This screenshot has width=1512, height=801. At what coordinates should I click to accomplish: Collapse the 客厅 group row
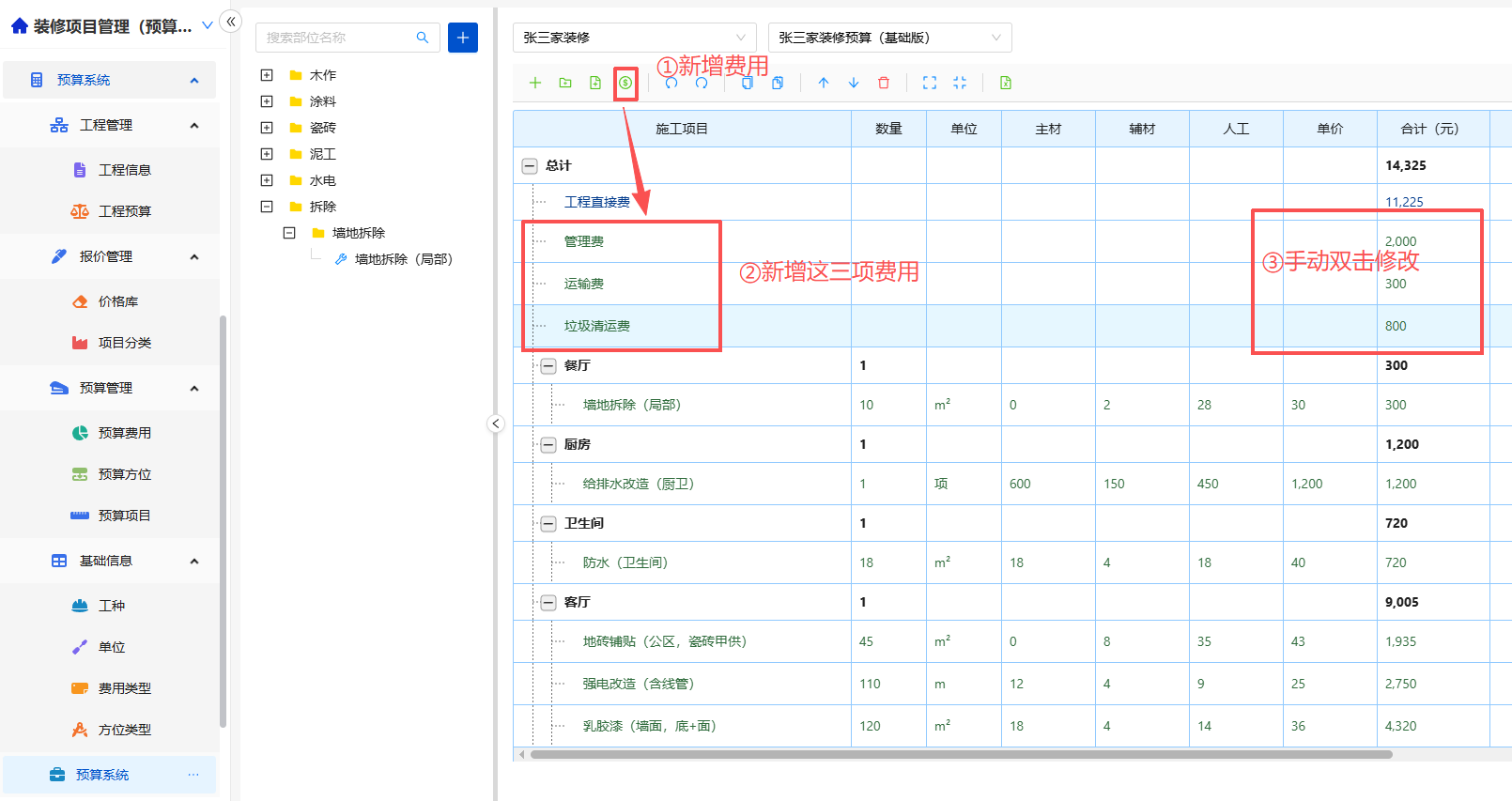click(548, 602)
